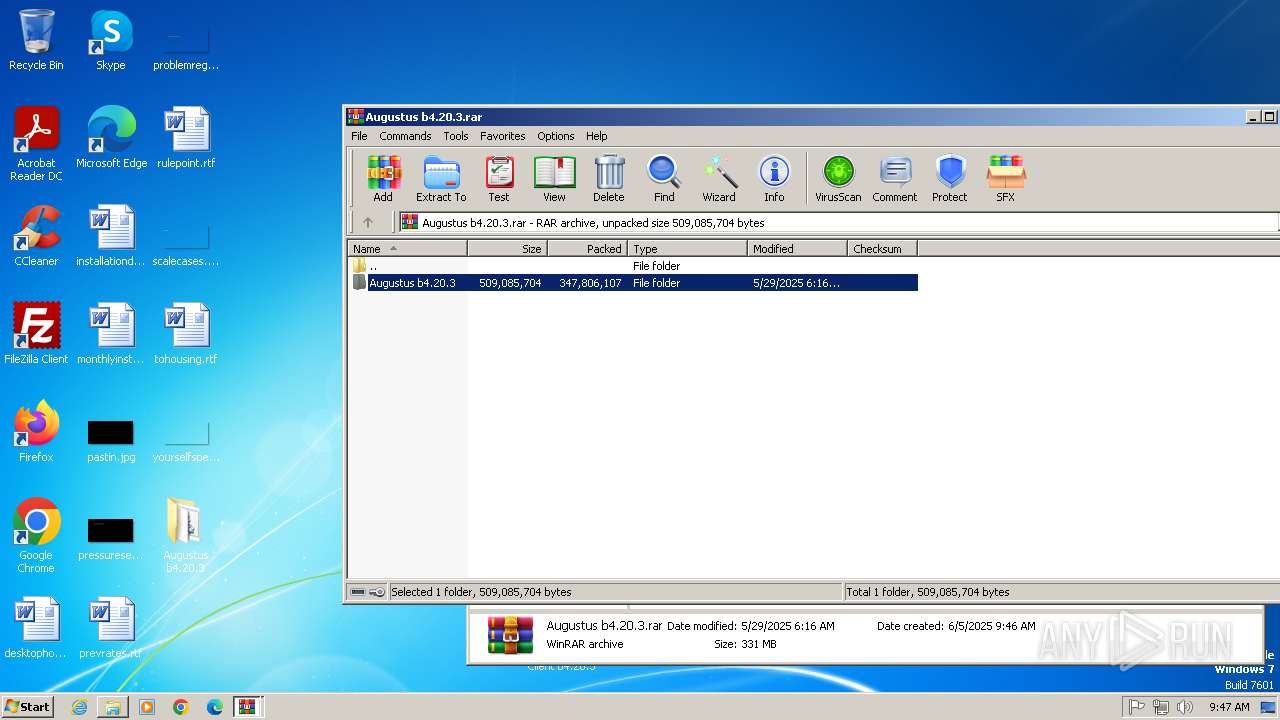Select the prevrates.rtf desktop file
This screenshot has height=720, width=1280.
(111, 628)
